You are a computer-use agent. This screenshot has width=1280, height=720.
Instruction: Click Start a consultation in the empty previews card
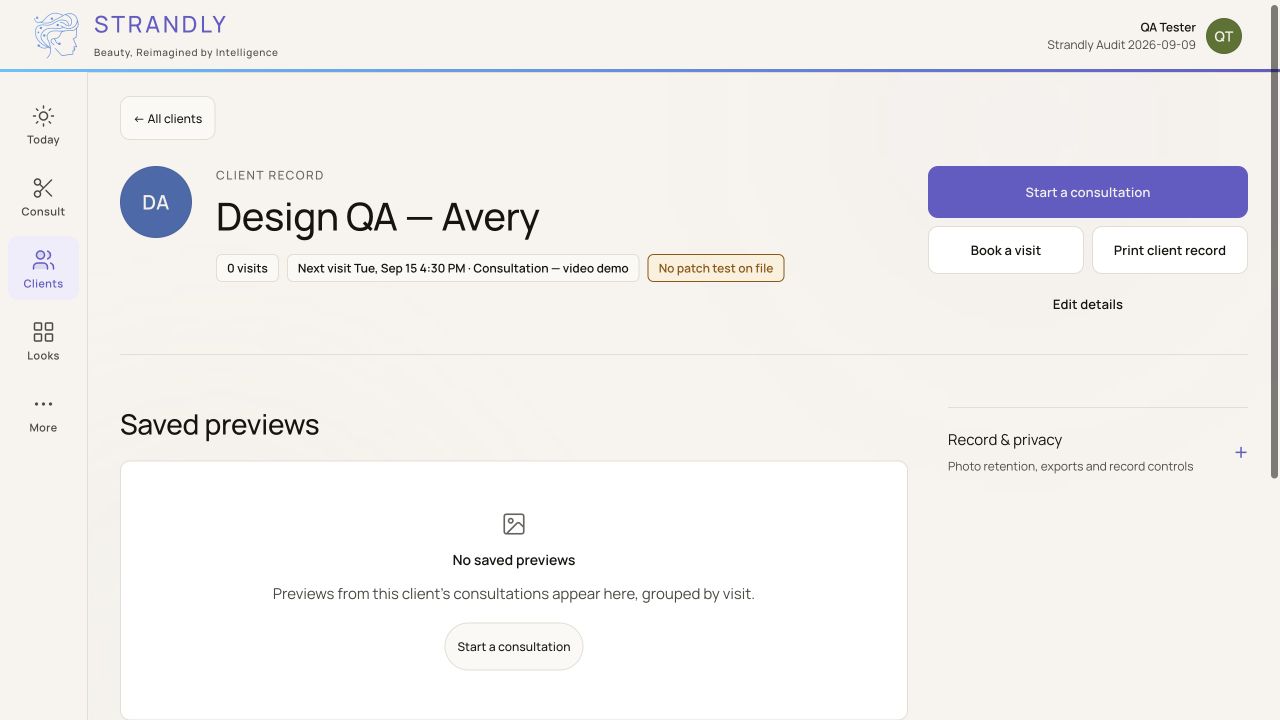coord(514,647)
